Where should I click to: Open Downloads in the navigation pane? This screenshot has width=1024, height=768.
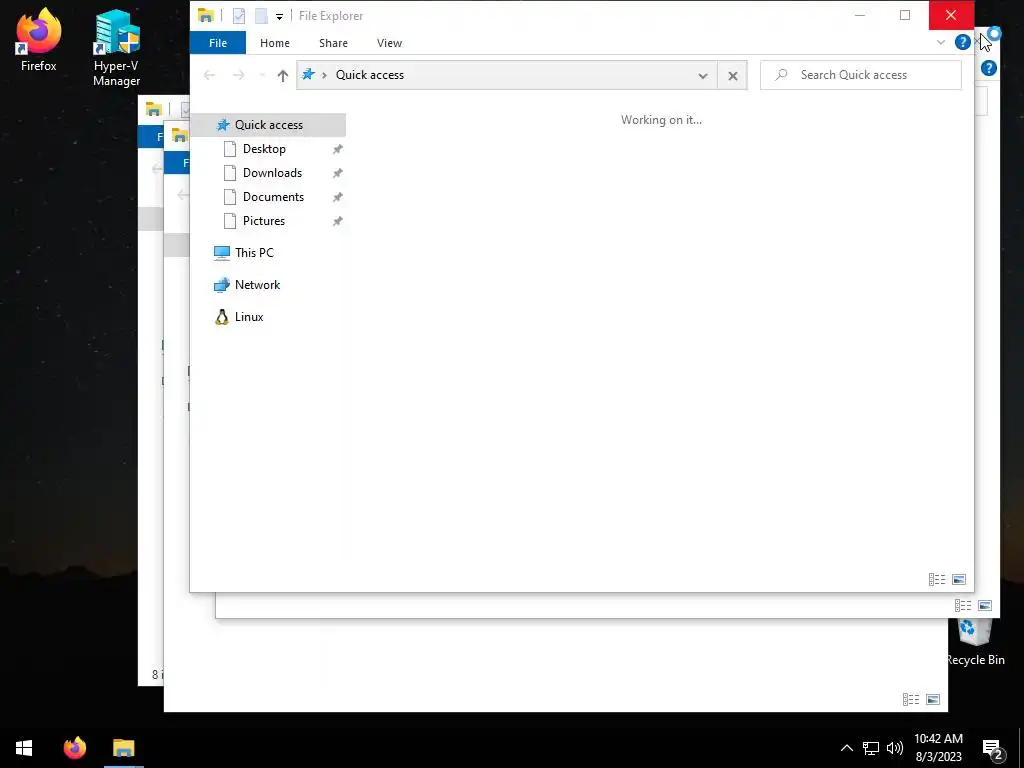[x=272, y=173]
